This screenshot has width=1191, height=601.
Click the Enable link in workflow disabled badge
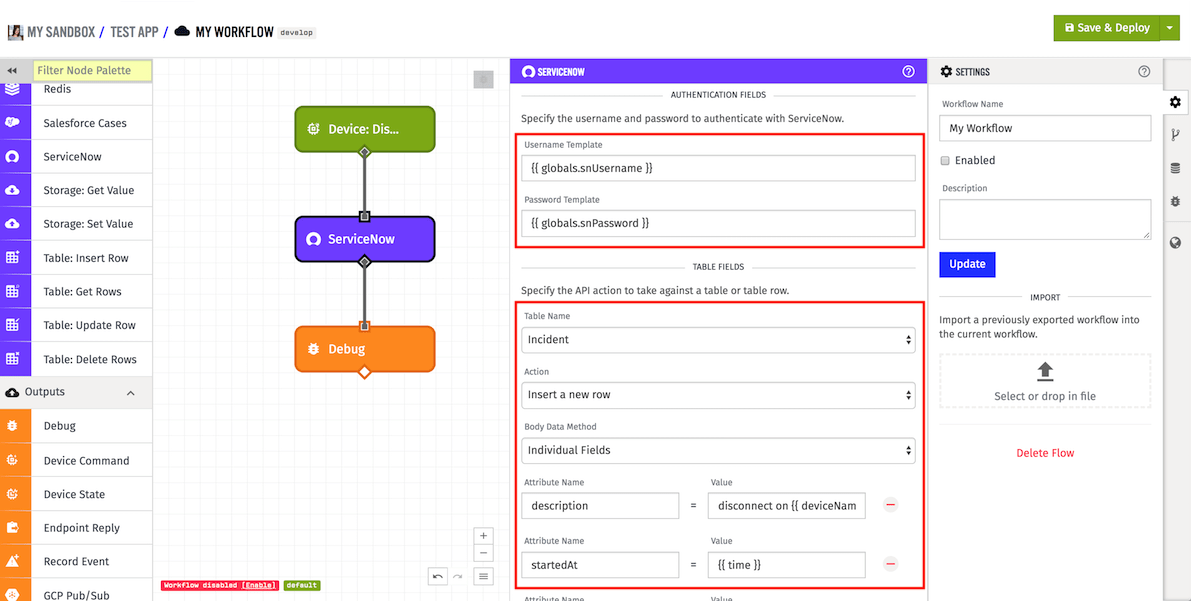259,586
